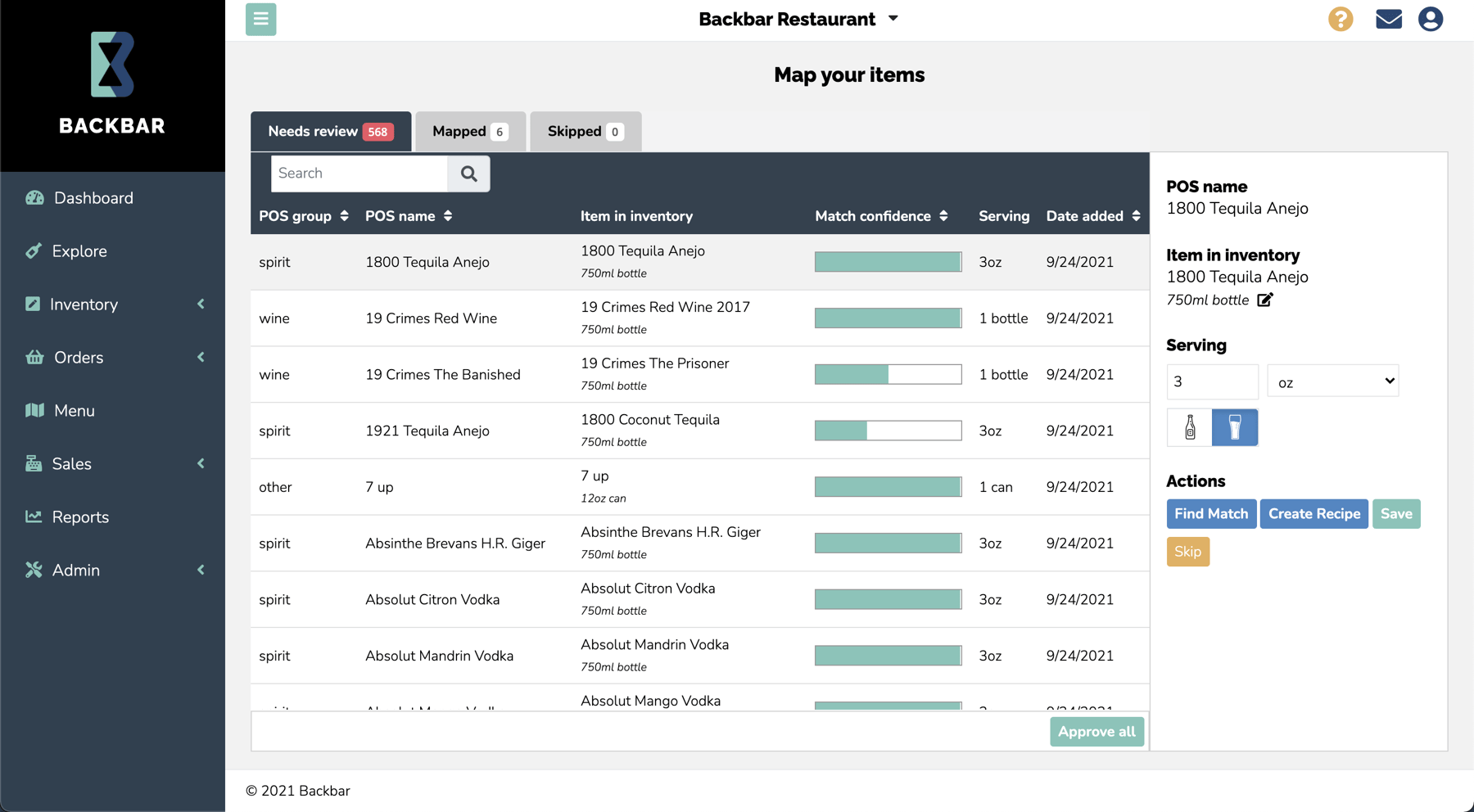1474x812 pixels.
Task: Open the user profile icon
Action: 1430,19
